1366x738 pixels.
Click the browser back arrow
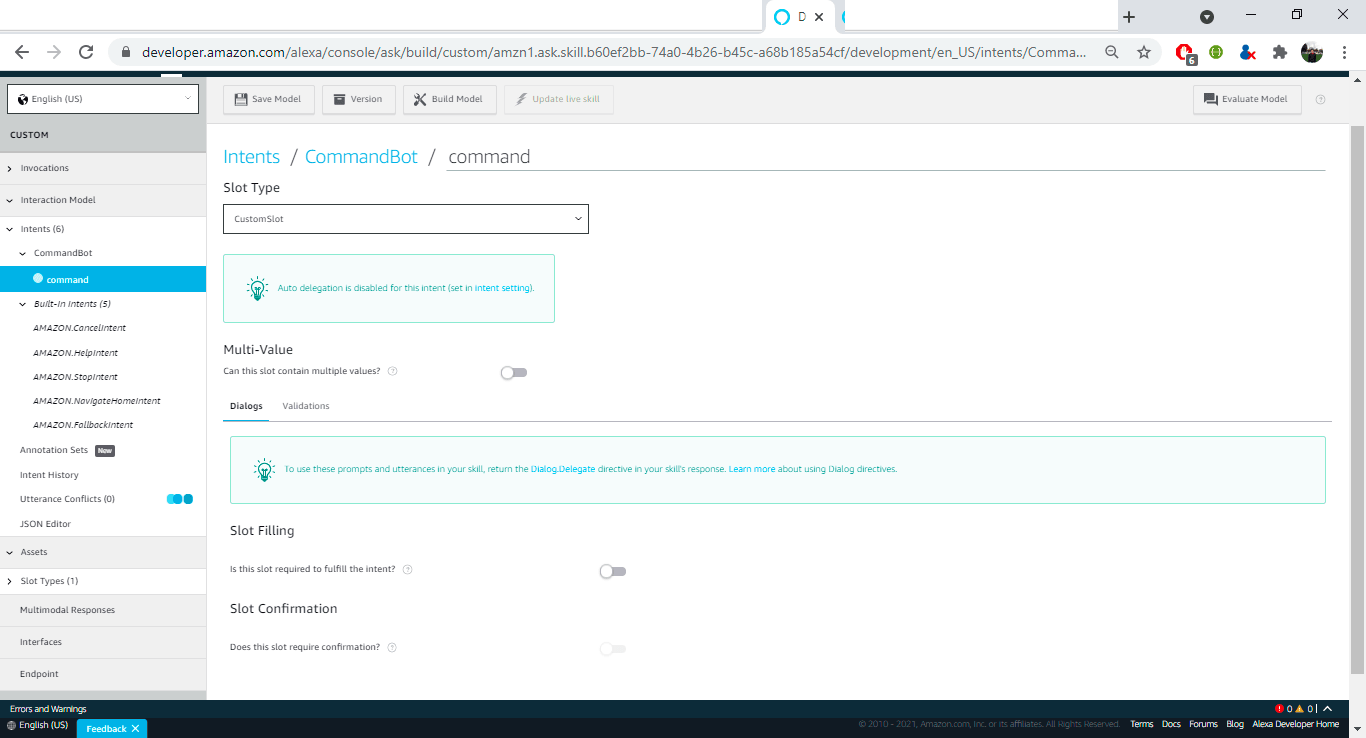pyautogui.click(x=22, y=52)
